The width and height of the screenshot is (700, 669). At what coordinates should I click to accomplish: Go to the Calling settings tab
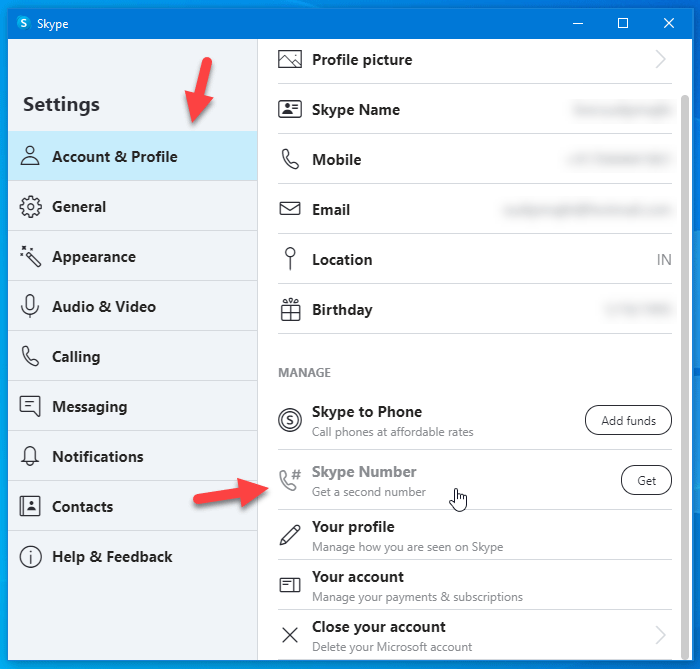tap(133, 356)
